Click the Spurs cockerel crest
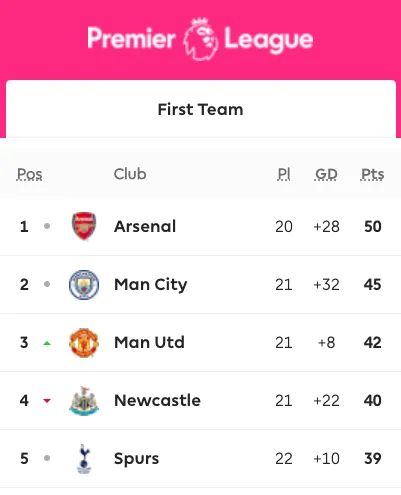The width and height of the screenshot is (401, 495). point(84,459)
